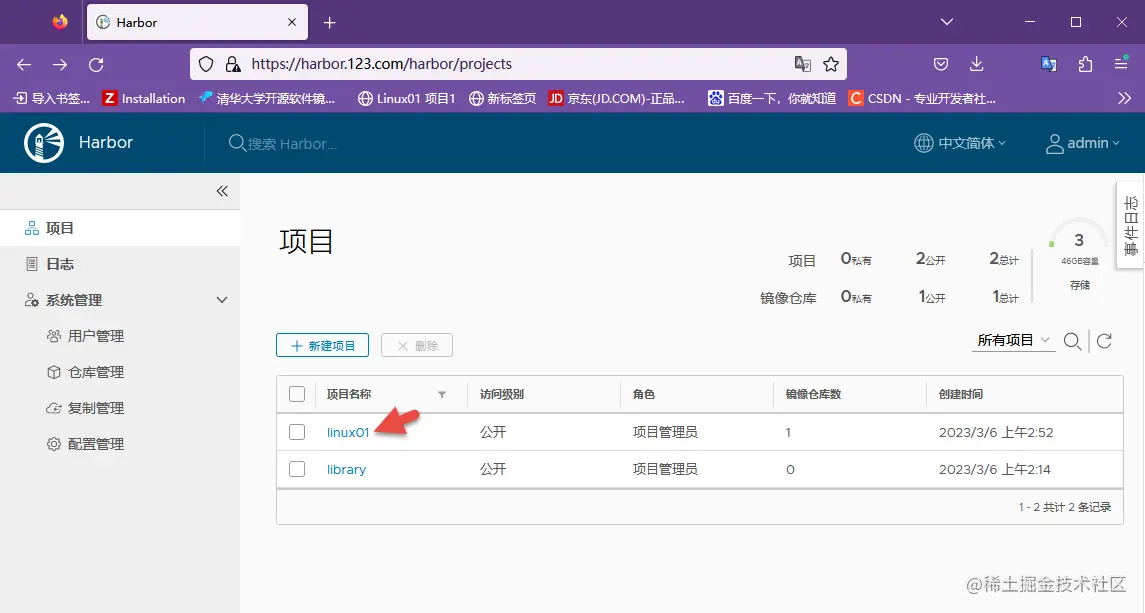Click the 2023/3/6 上午2:52 cell
1145x613 pixels.
(995, 433)
